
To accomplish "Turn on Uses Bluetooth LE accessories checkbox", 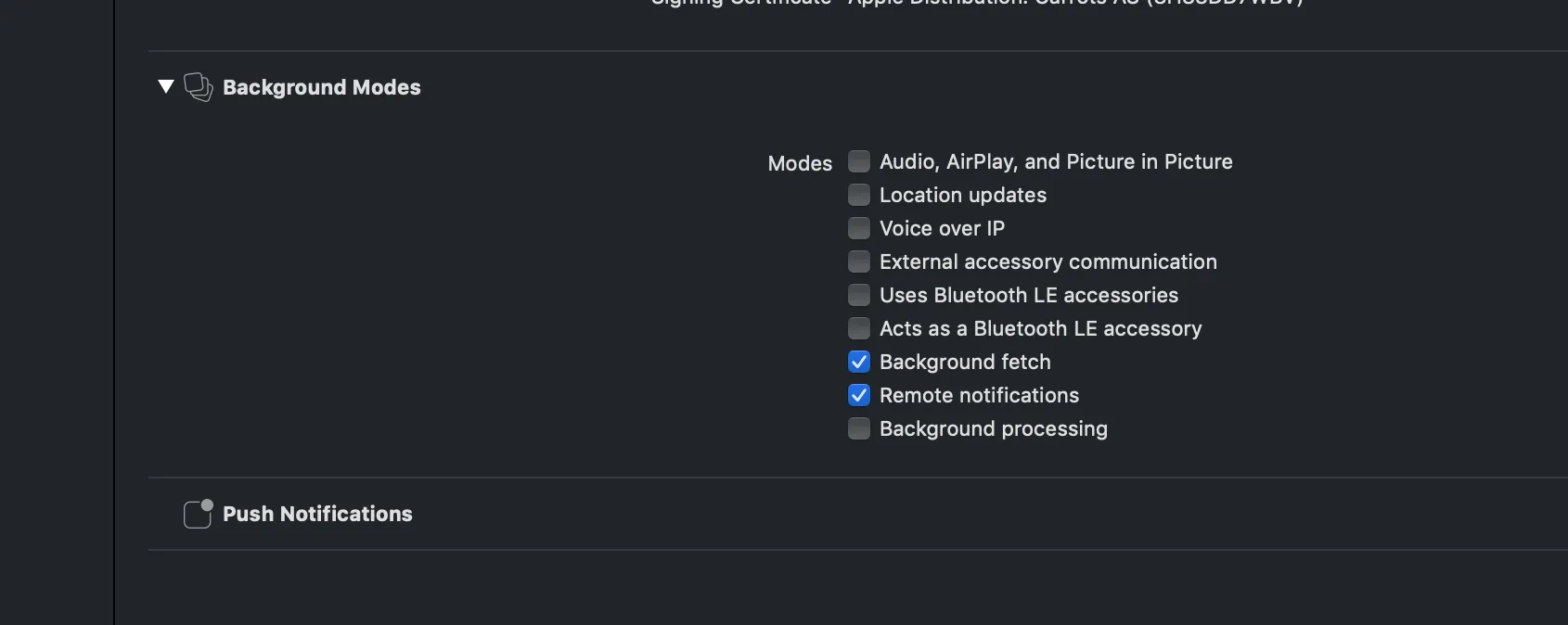I will (859, 295).
